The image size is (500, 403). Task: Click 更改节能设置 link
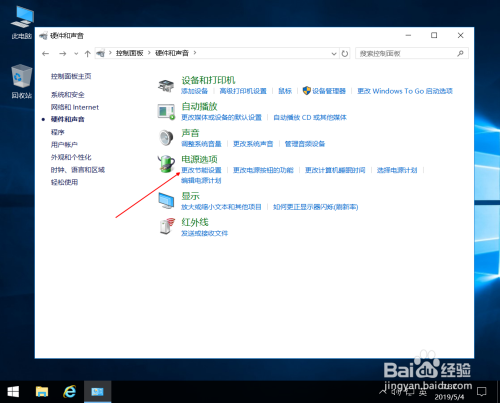[x=201, y=170]
